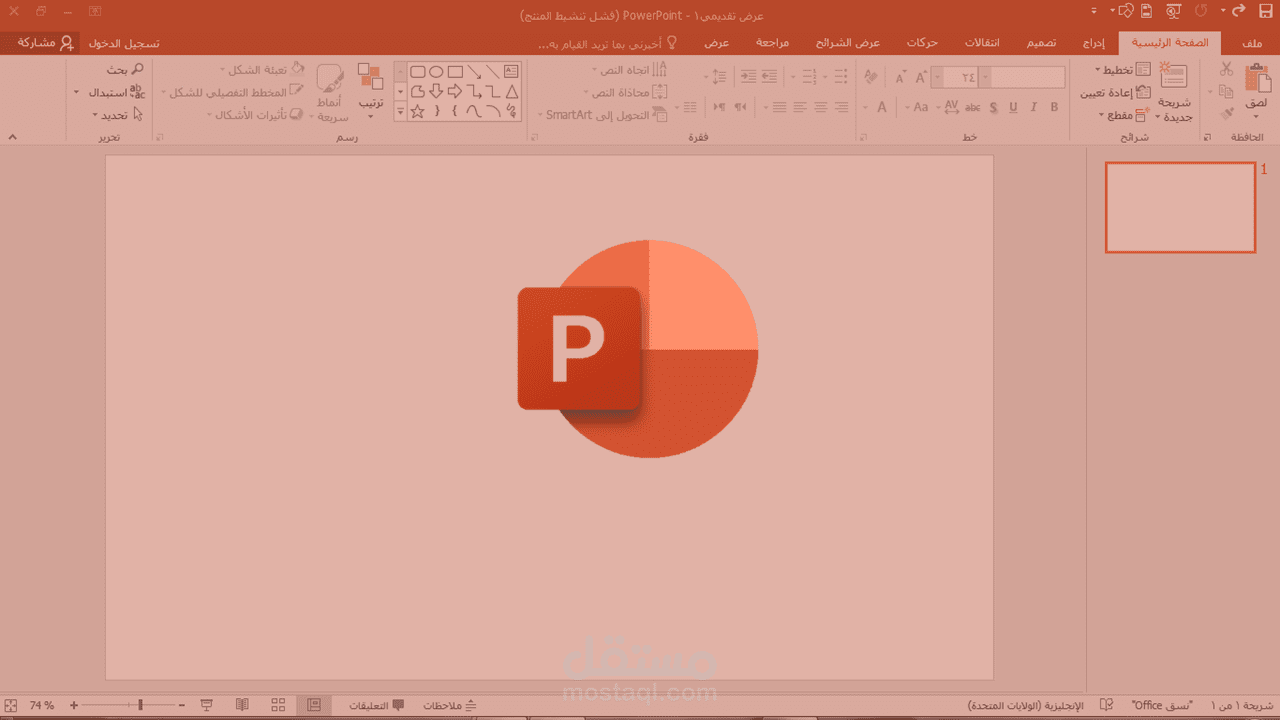1280x720 pixels.
Task: Click the Find (بحث) button
Action: point(125,70)
